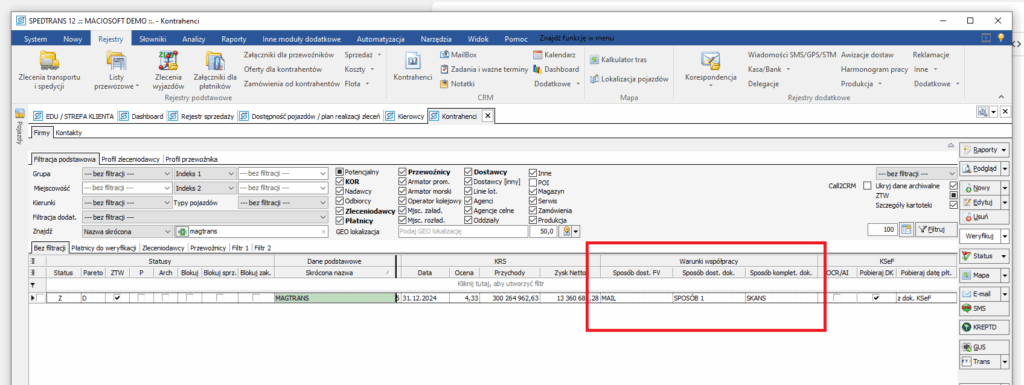Image resolution: width=1024 pixels, height=385 pixels.
Task: Click the lightbulb icon in title ribbon
Action: [1000, 38]
